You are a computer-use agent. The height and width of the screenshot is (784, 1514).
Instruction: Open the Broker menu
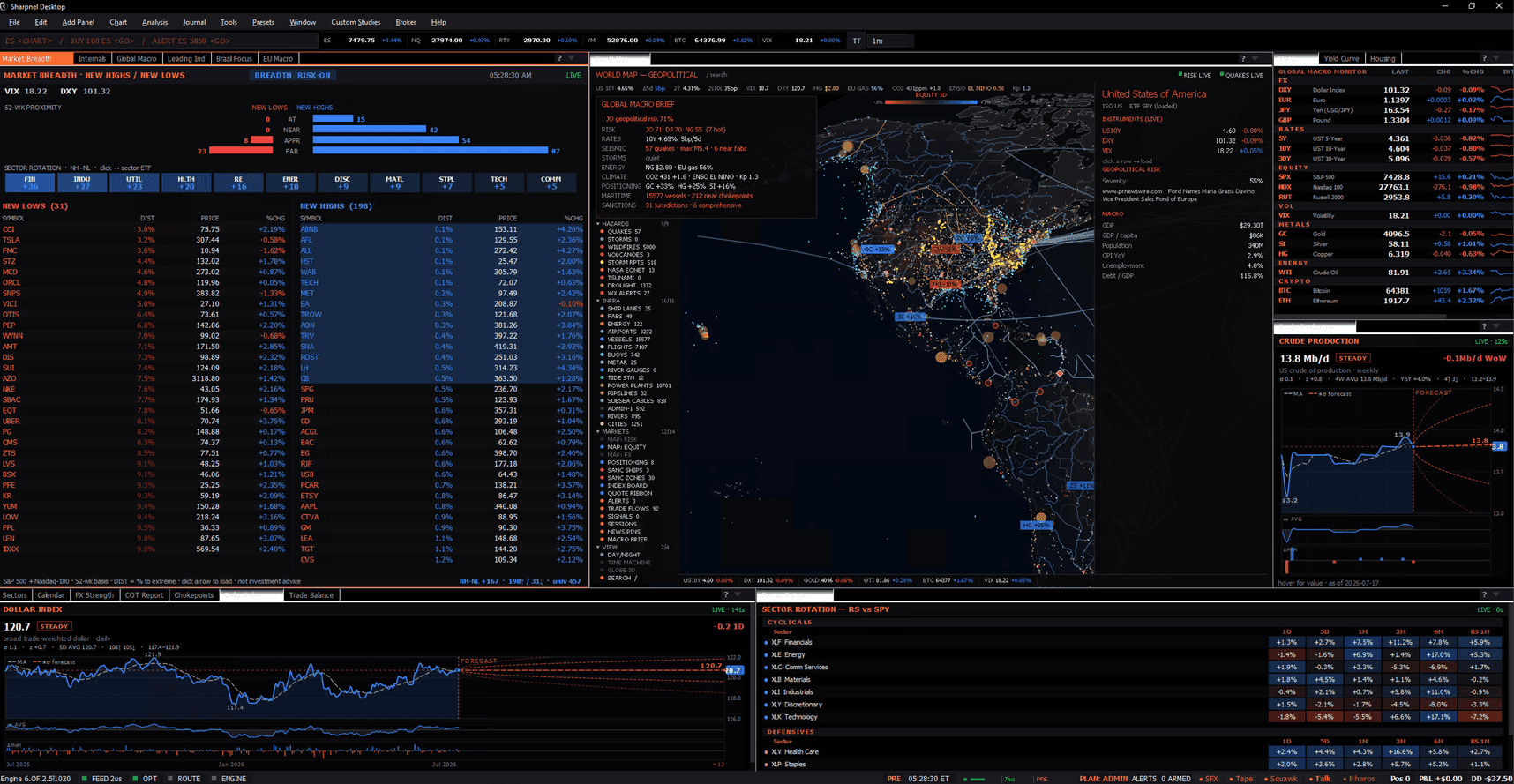click(406, 22)
